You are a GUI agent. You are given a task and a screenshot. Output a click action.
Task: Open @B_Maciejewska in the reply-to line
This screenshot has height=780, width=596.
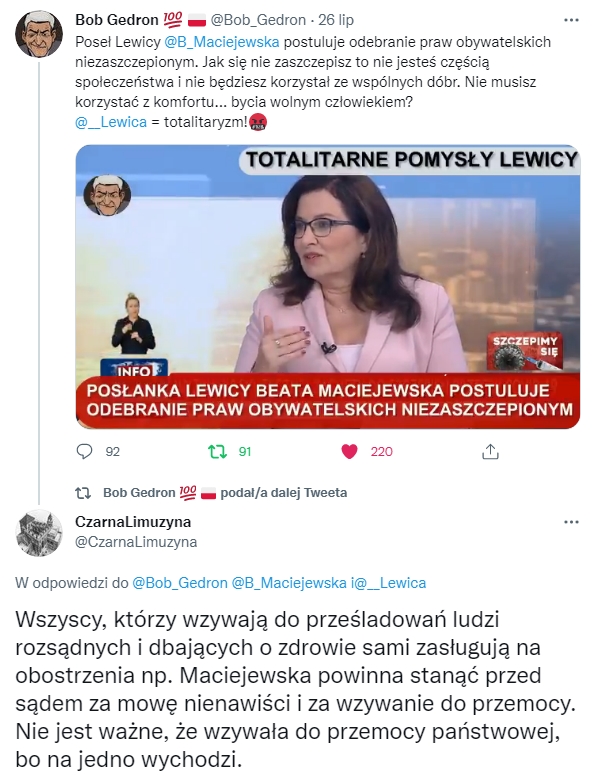click(x=289, y=583)
